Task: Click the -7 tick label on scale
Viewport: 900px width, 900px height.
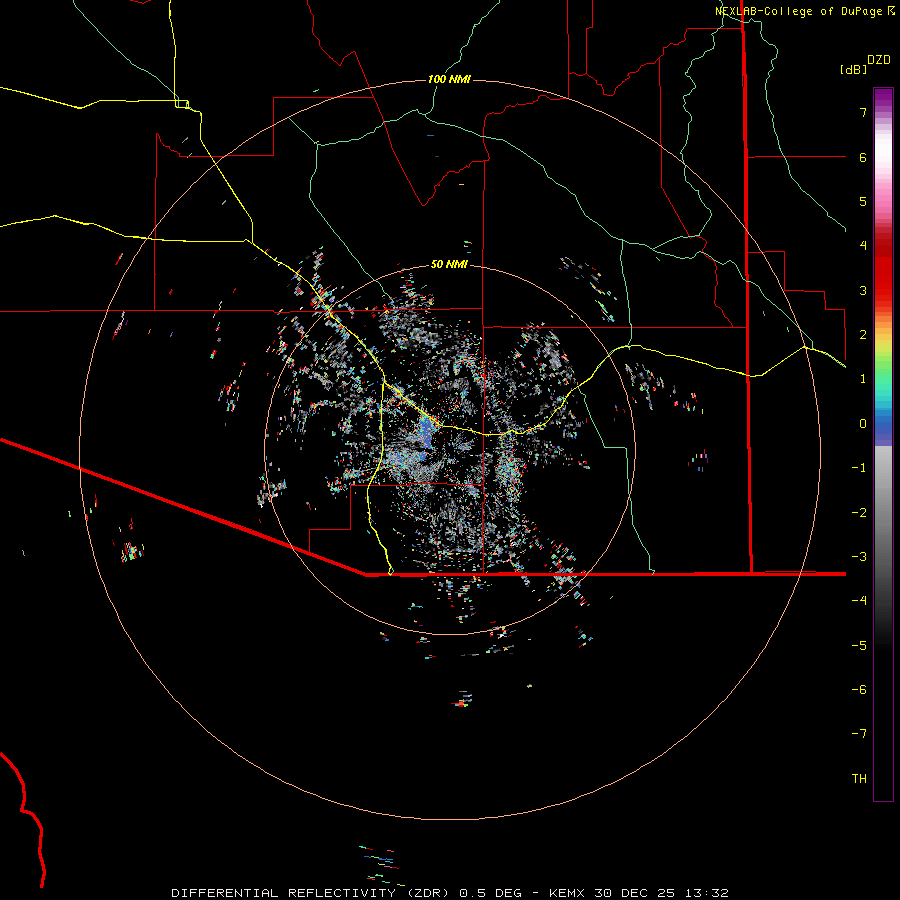Action: pyautogui.click(x=858, y=734)
